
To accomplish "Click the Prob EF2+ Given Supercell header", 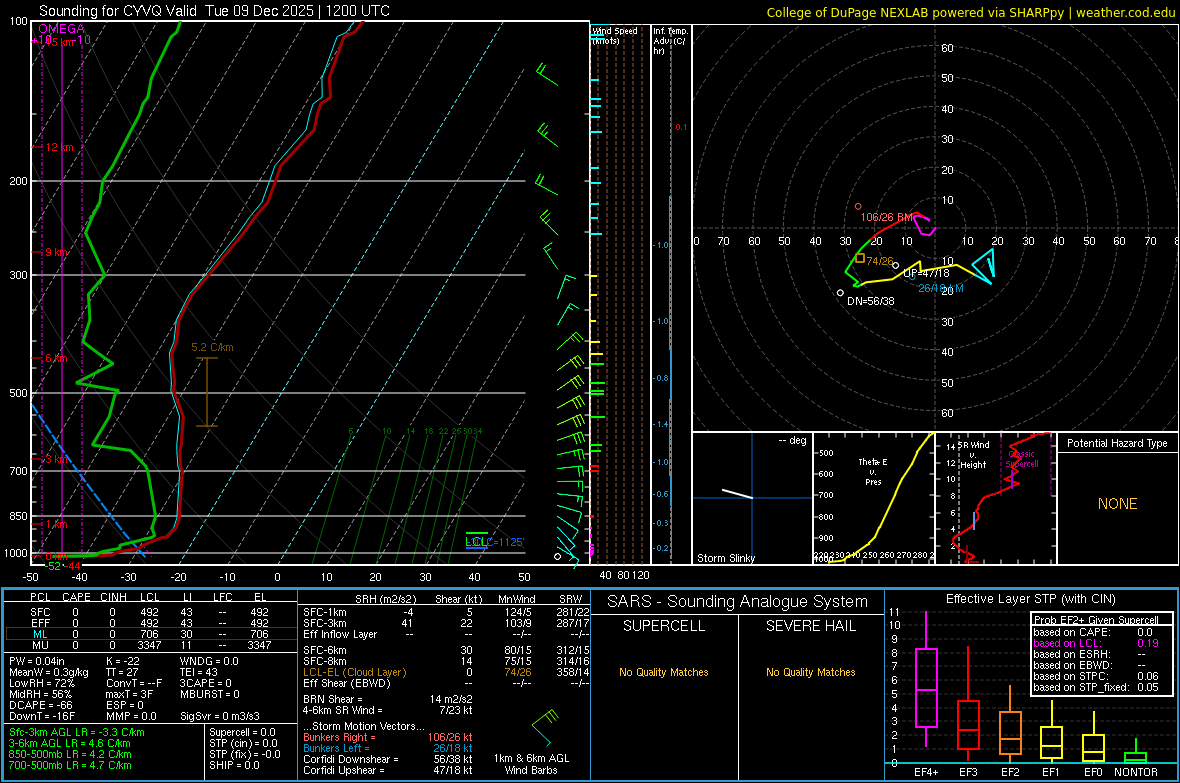I will pyautogui.click(x=1096, y=620).
